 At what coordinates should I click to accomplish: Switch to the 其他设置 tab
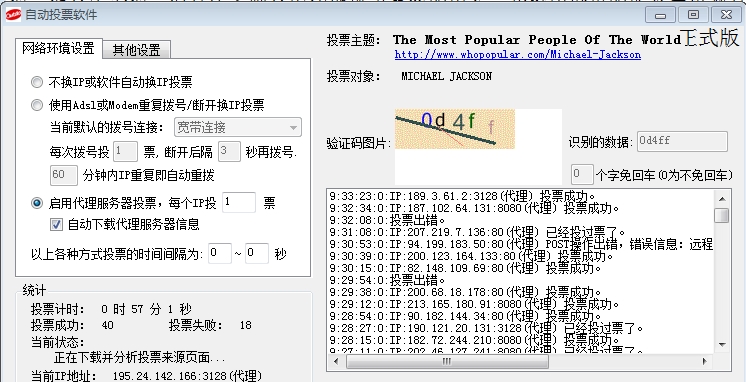tap(137, 50)
